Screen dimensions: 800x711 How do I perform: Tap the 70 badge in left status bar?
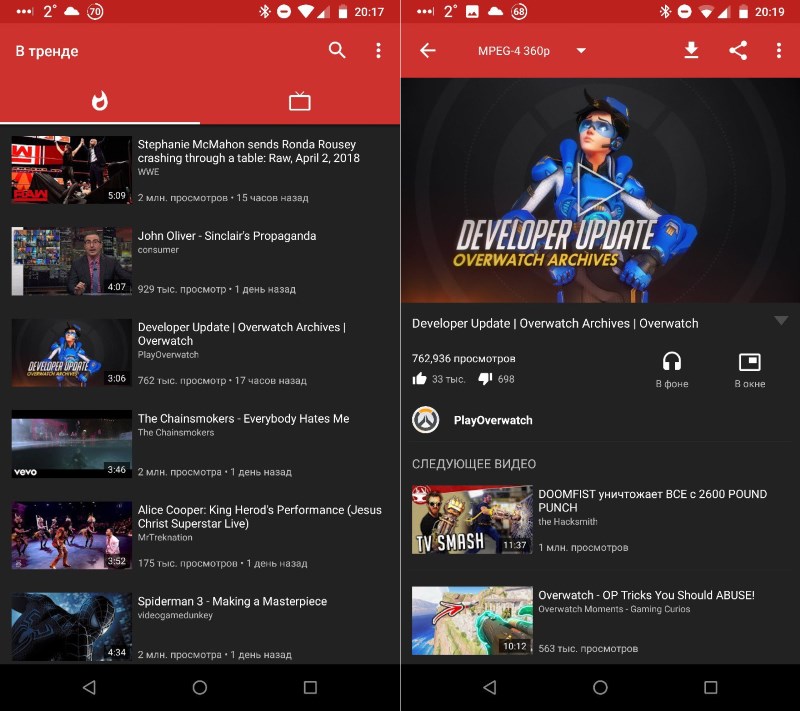(95, 11)
